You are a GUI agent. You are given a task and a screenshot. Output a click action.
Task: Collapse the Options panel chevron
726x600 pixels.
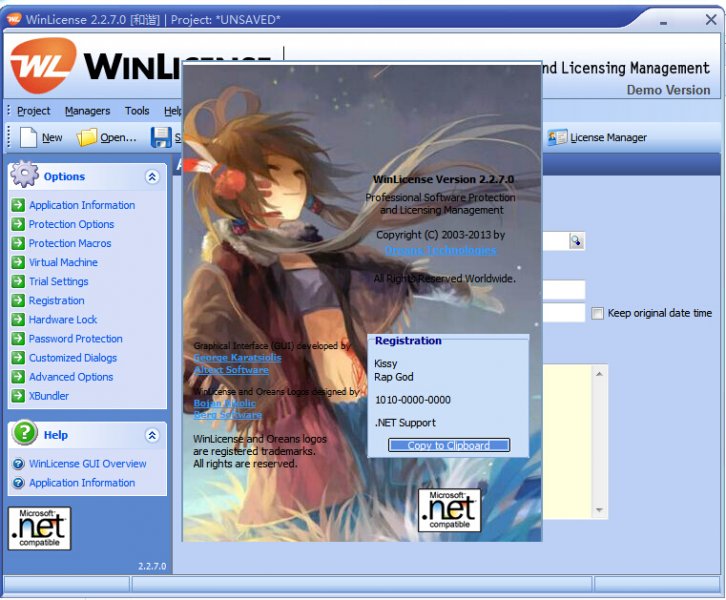152,177
